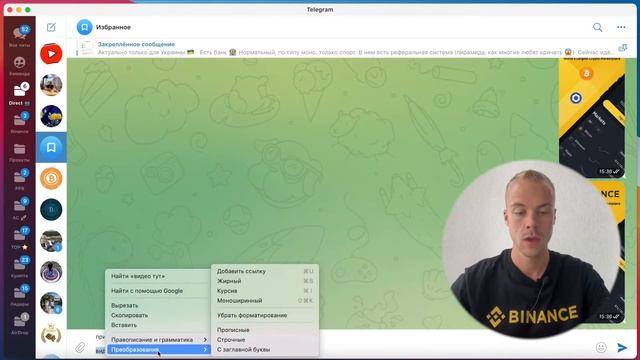Open the gold crown avatar chat
Screen dimensions: 640x360
click(51, 334)
